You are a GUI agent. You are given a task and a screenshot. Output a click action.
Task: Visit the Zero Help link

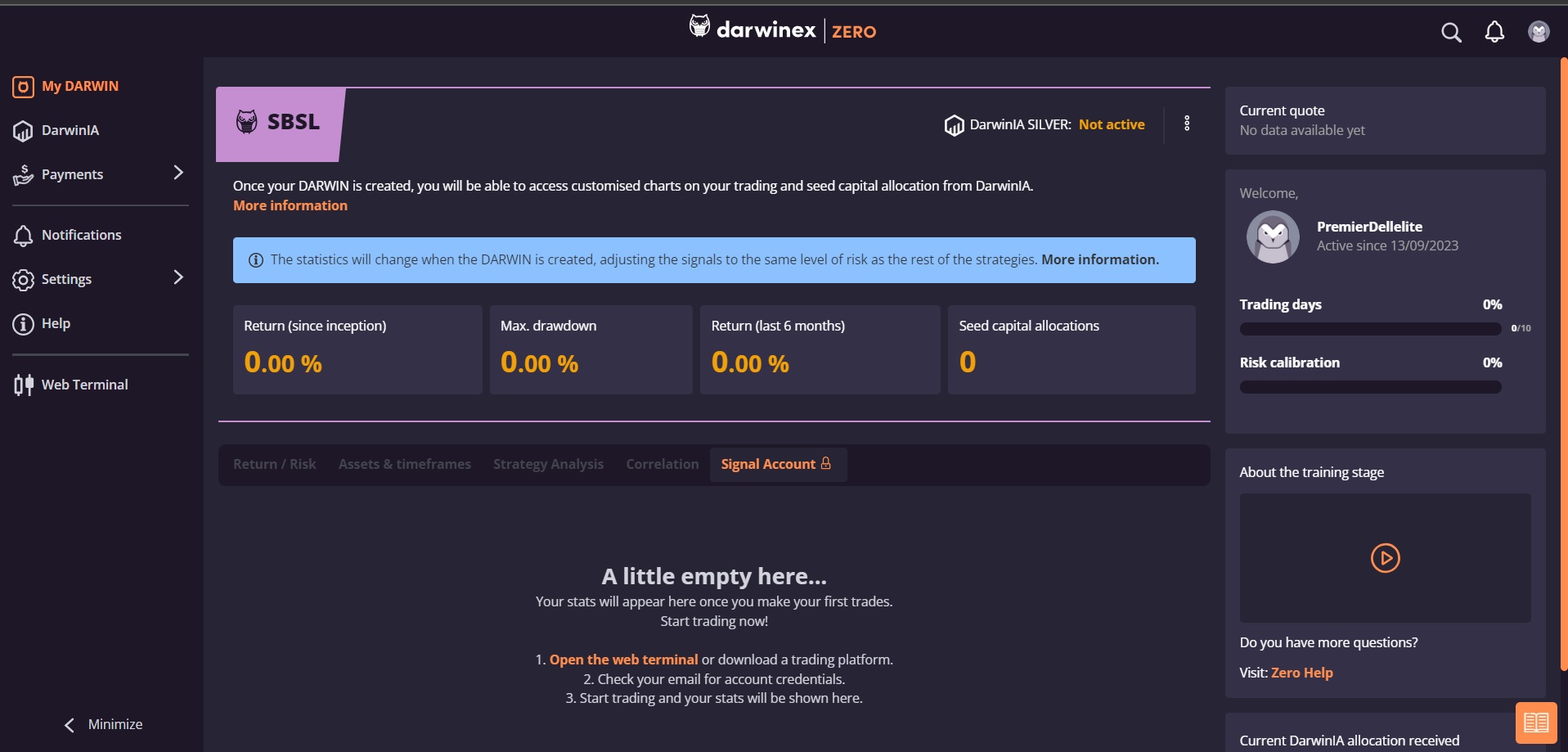[x=1301, y=673]
